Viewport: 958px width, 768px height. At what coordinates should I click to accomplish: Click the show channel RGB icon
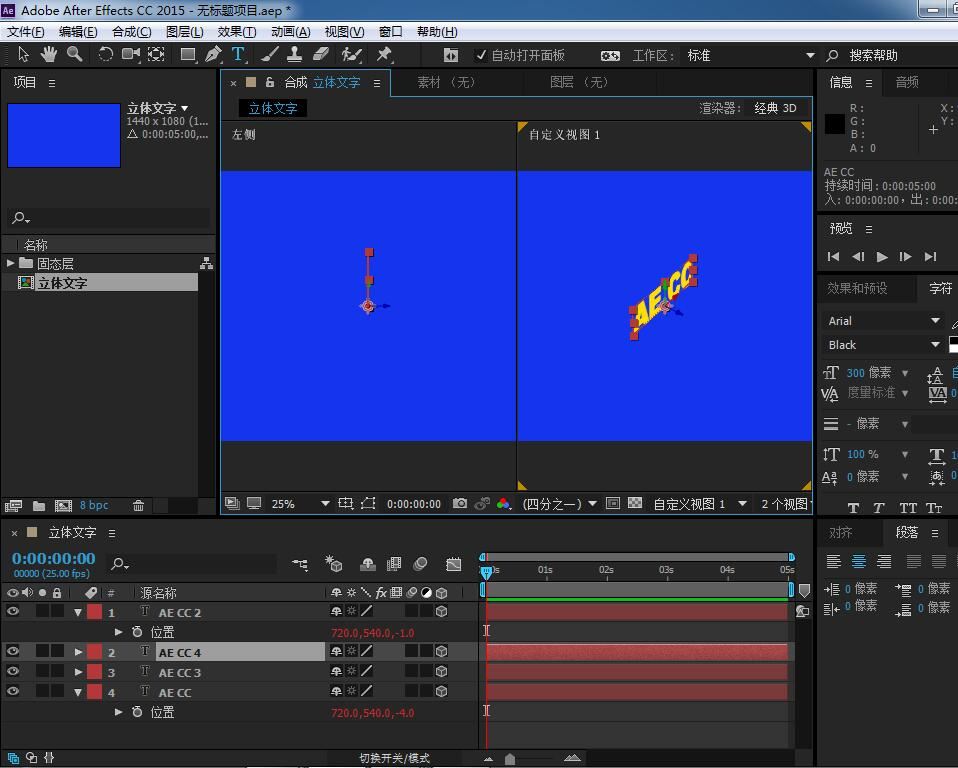(503, 503)
